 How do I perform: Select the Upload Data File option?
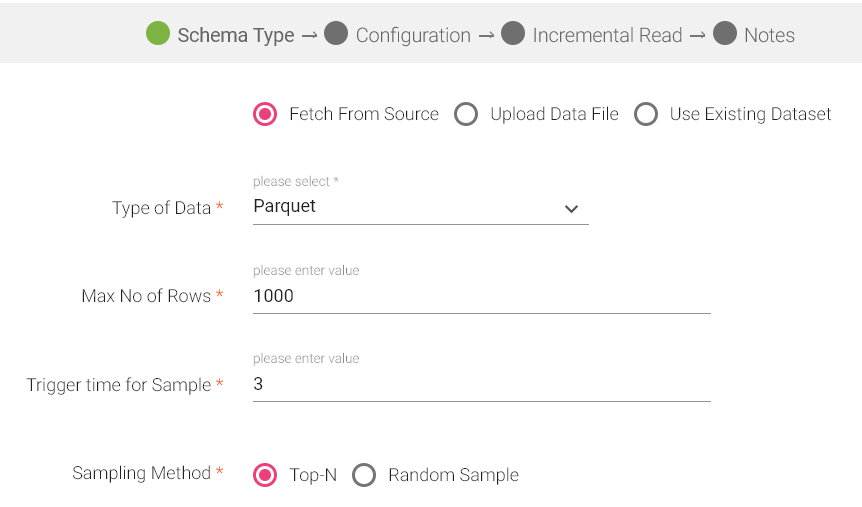466,114
